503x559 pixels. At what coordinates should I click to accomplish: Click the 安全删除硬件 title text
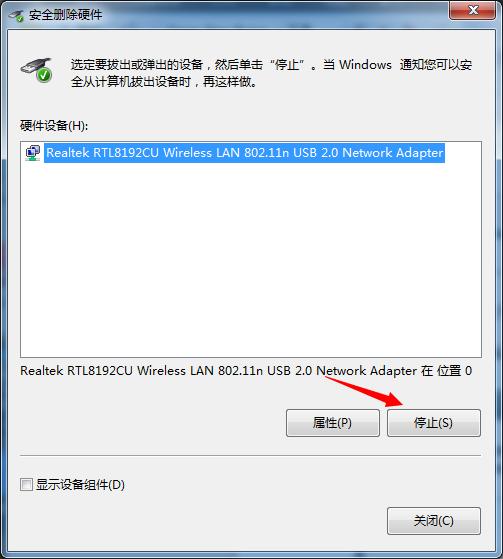coord(66,15)
